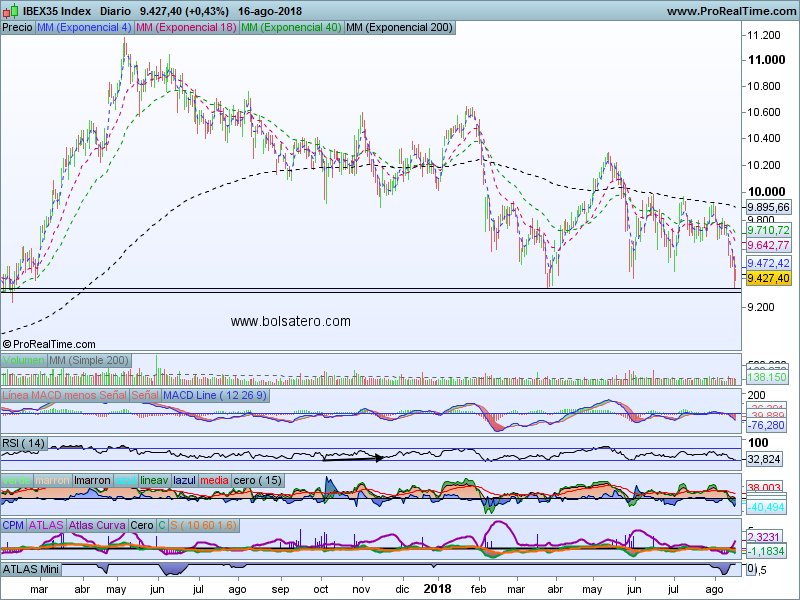Screen dimensions: 800x600
Task: Click the MM (Exponencial 40) legend tag
Action: [x=291, y=27]
